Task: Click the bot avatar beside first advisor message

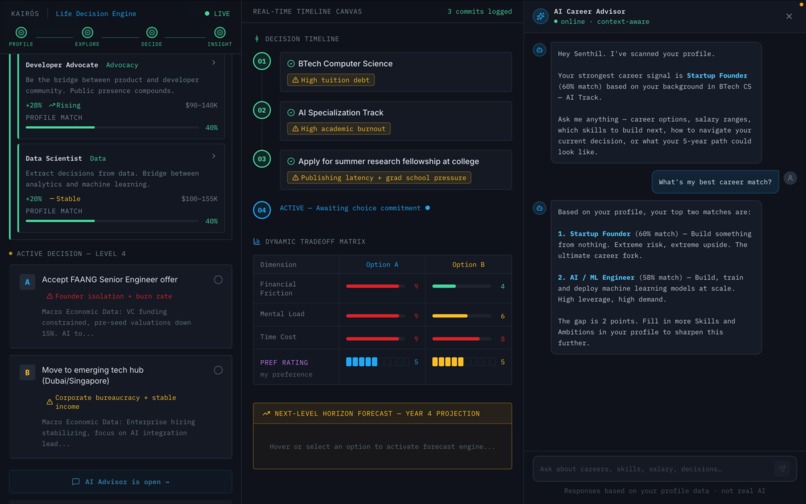Action: tap(539, 50)
